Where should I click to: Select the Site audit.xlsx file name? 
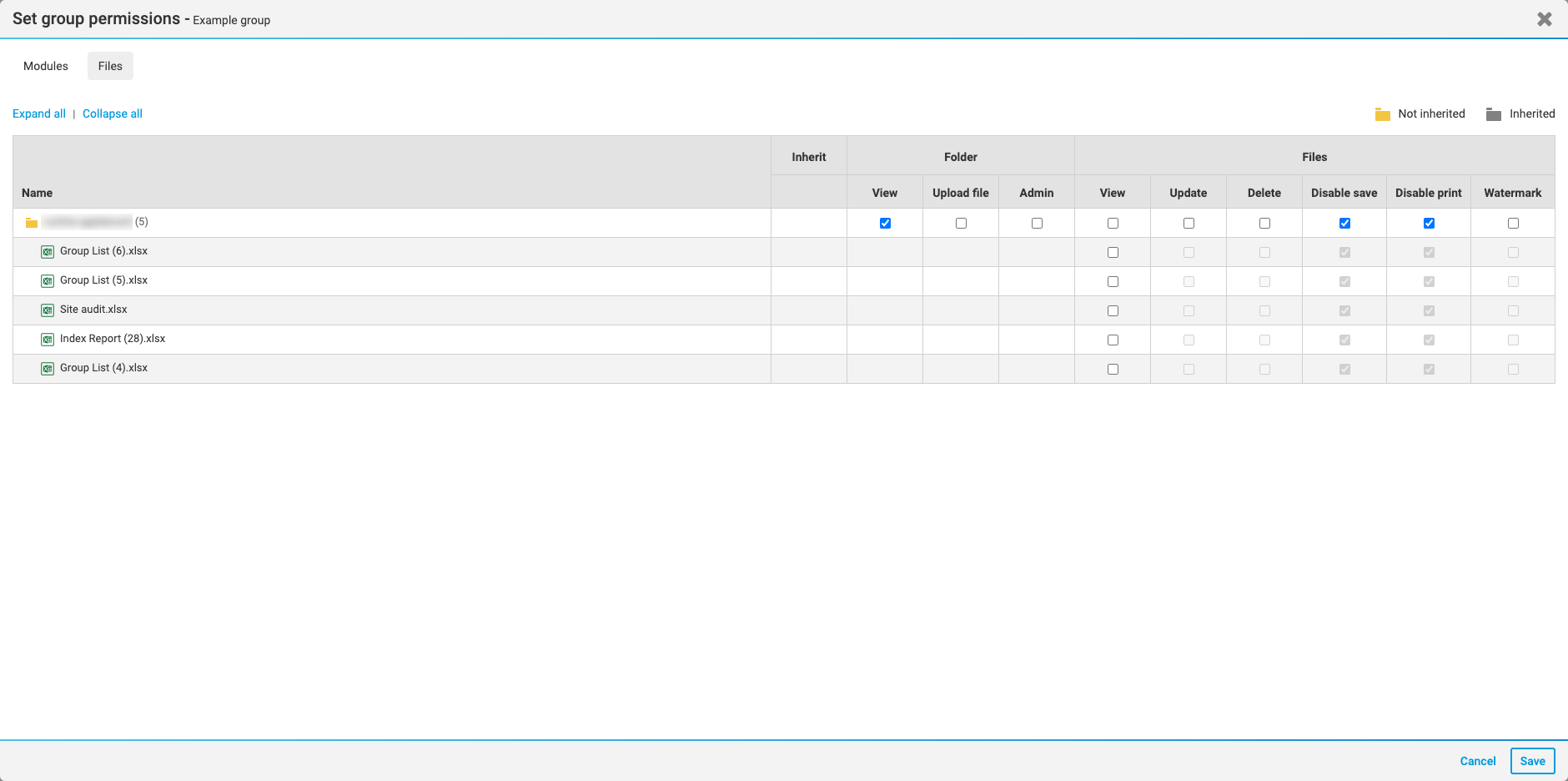point(93,310)
